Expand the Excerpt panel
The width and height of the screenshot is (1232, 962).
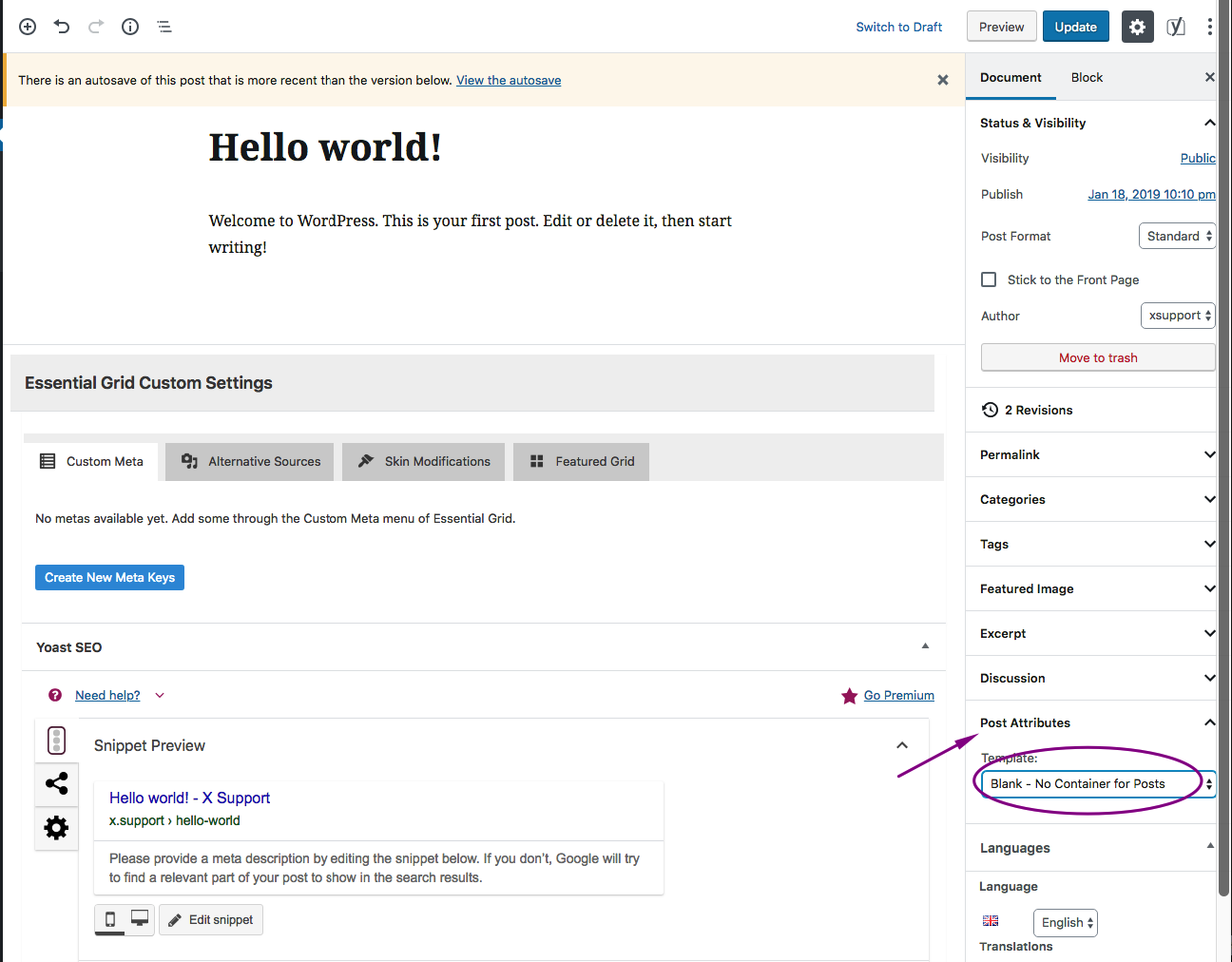pyautogui.click(x=1210, y=633)
